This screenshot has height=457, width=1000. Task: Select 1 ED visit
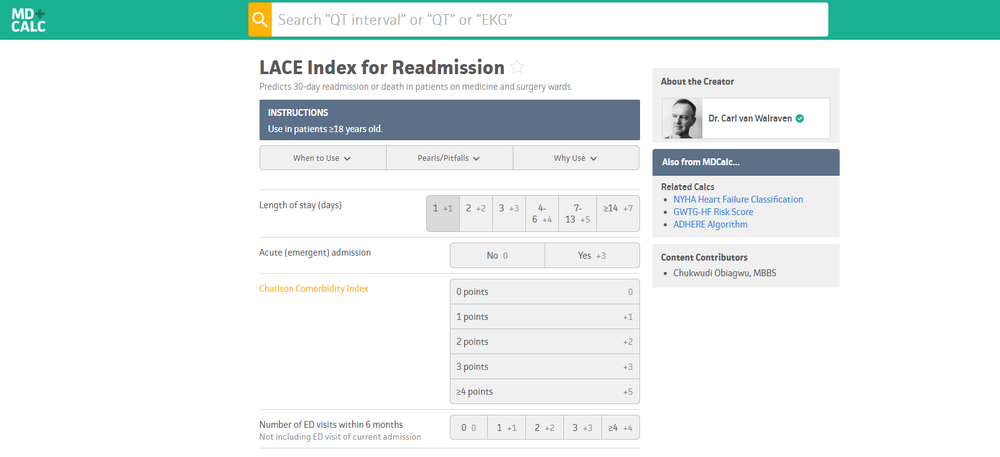coord(506,428)
